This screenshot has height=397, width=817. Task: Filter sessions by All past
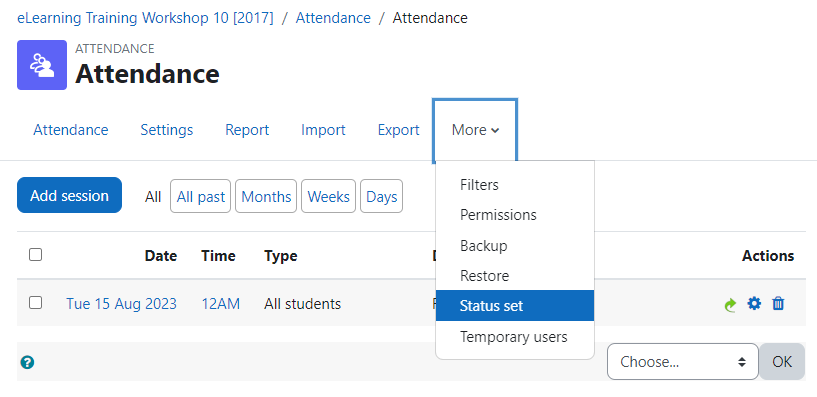tap(201, 196)
